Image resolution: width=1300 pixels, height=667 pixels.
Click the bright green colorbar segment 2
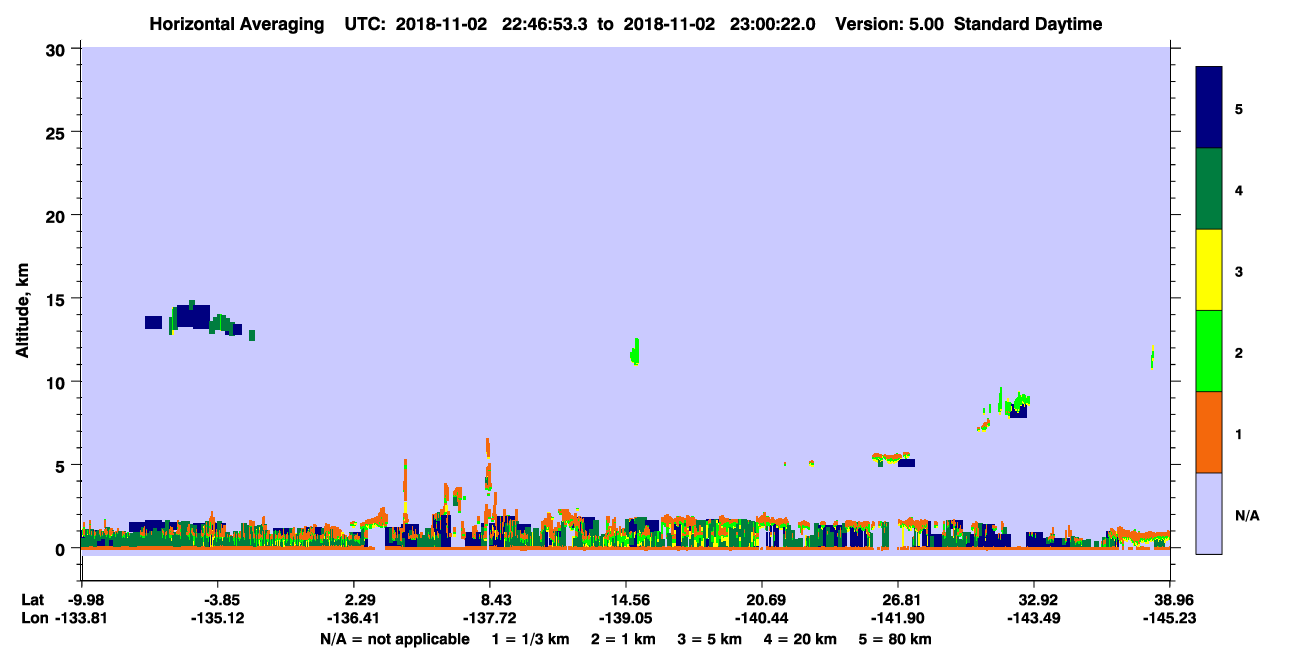coord(1209,351)
